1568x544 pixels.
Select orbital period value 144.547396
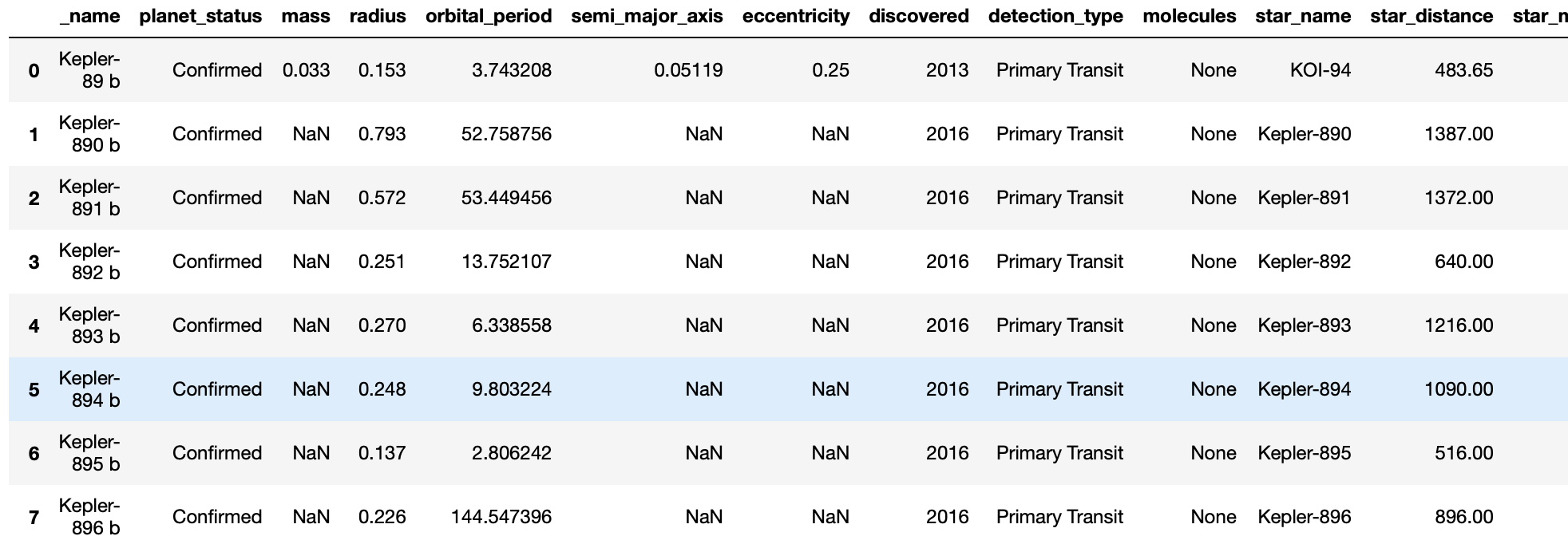501,517
